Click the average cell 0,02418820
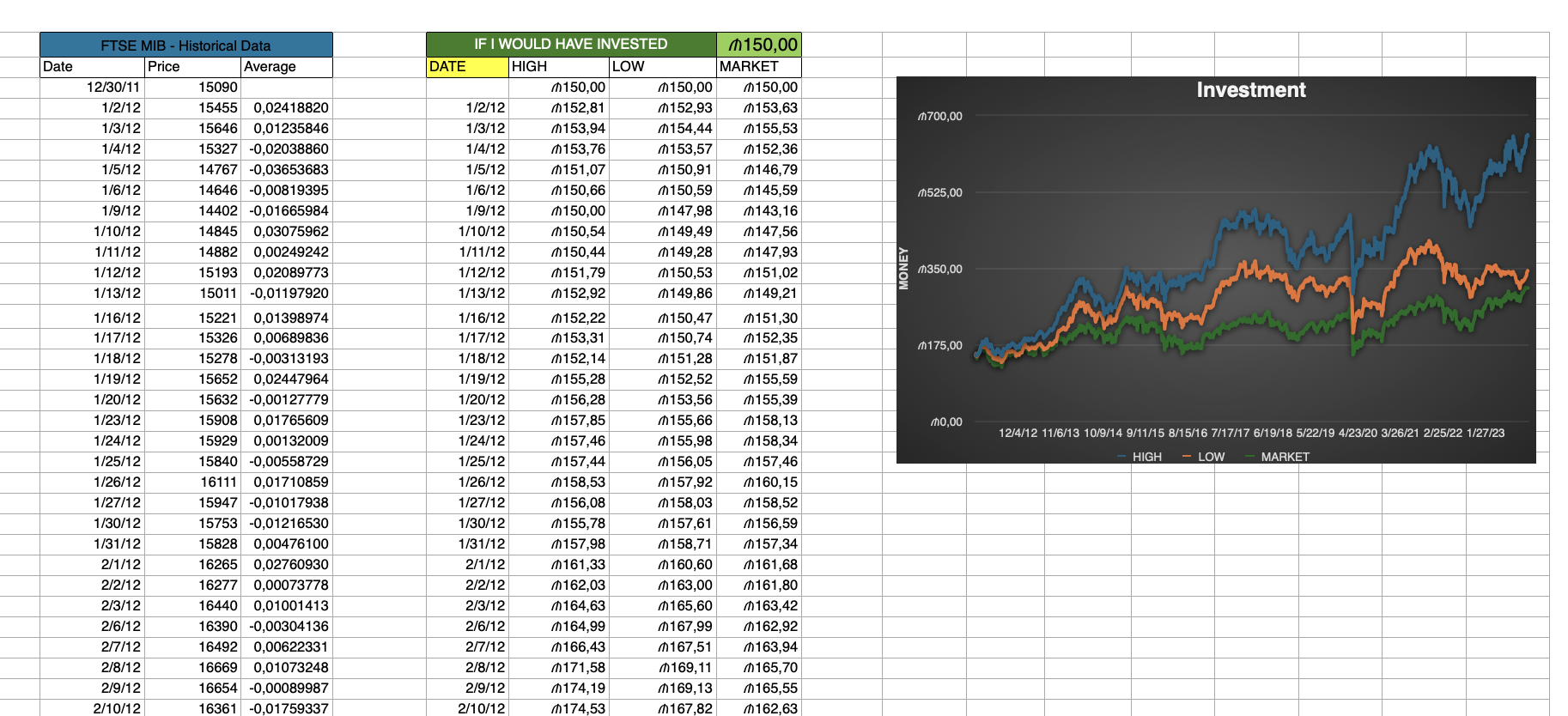The image size is (1568, 716). 290,108
